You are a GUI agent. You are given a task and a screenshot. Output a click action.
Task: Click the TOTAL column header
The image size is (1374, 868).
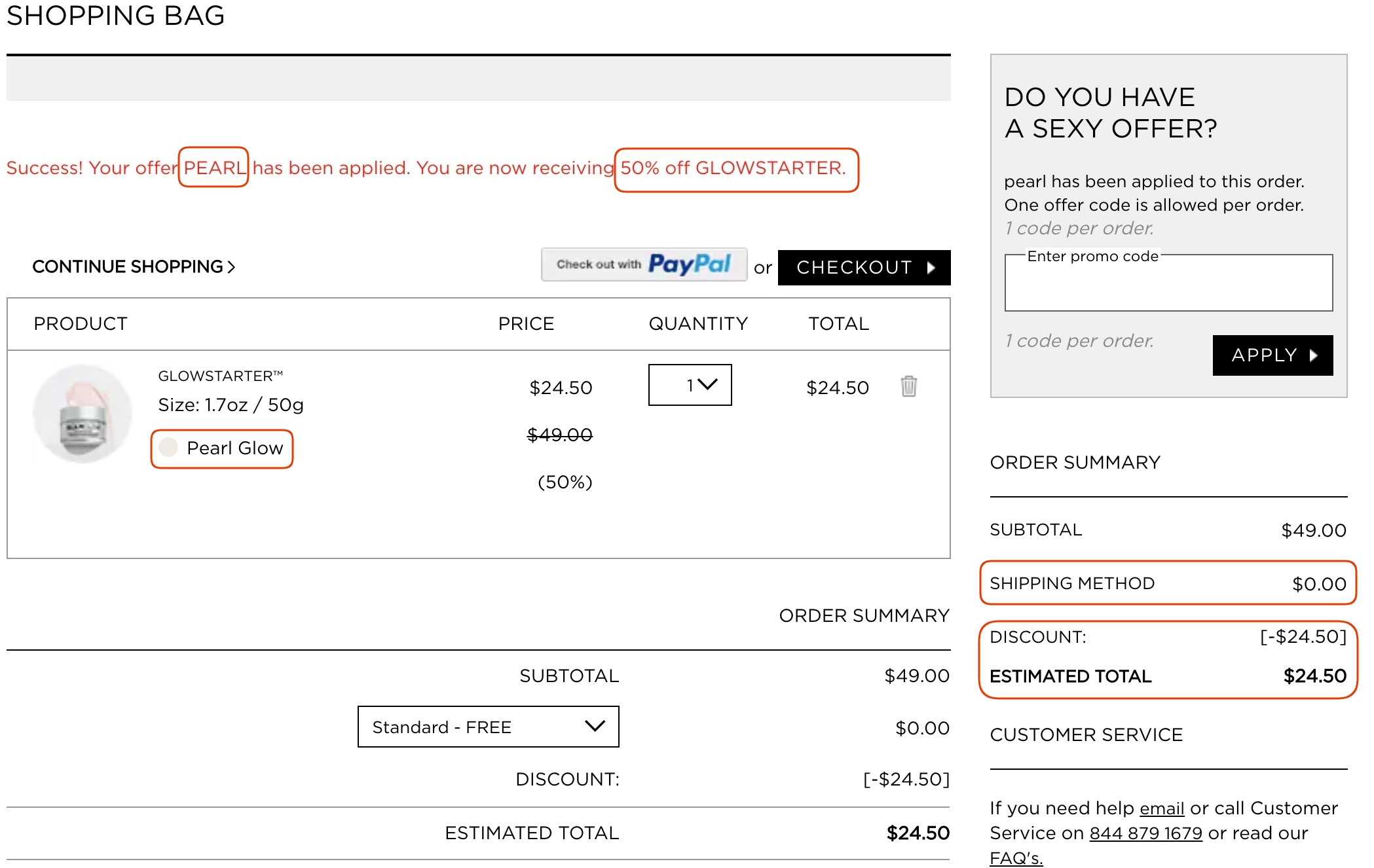838,323
